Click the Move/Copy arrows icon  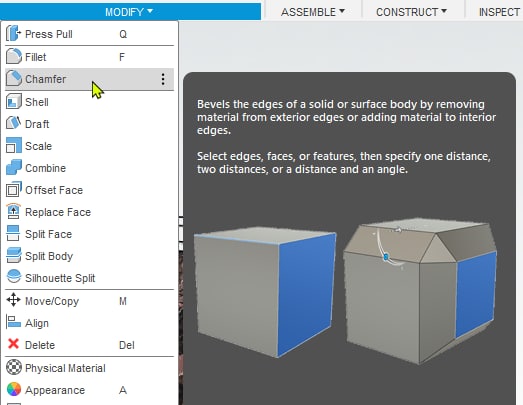coord(14,300)
